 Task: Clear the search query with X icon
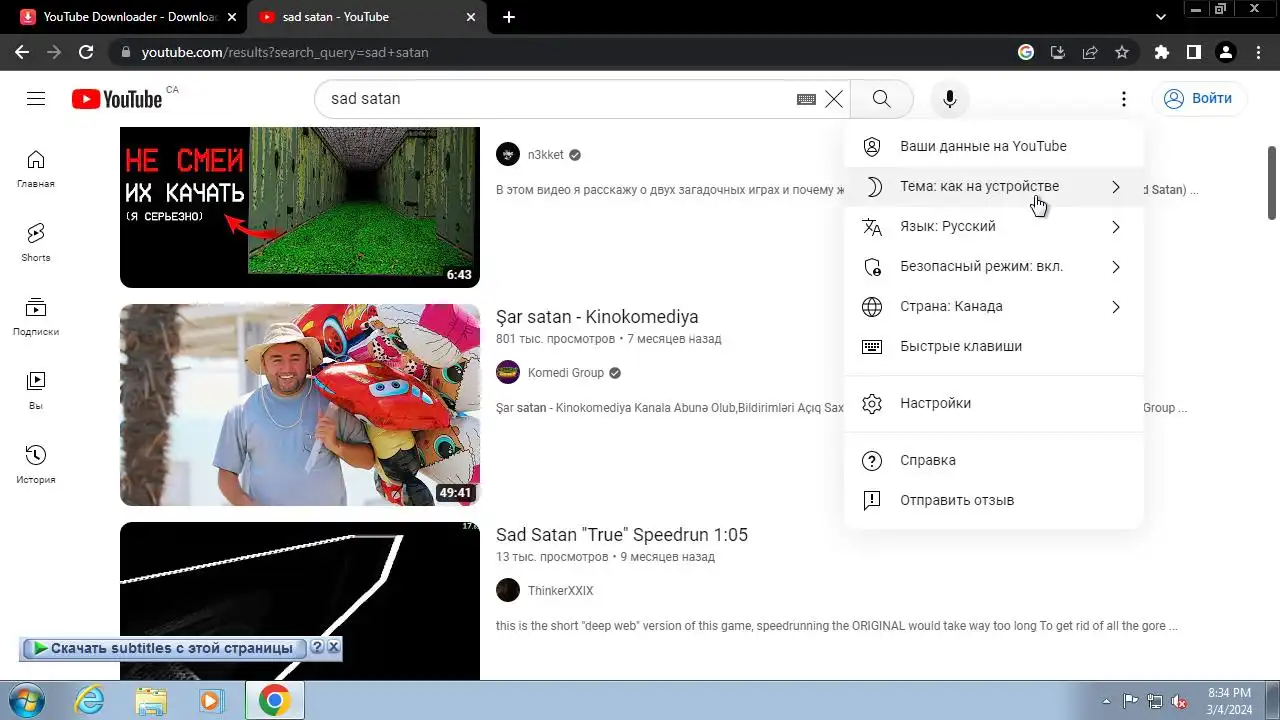click(x=834, y=99)
